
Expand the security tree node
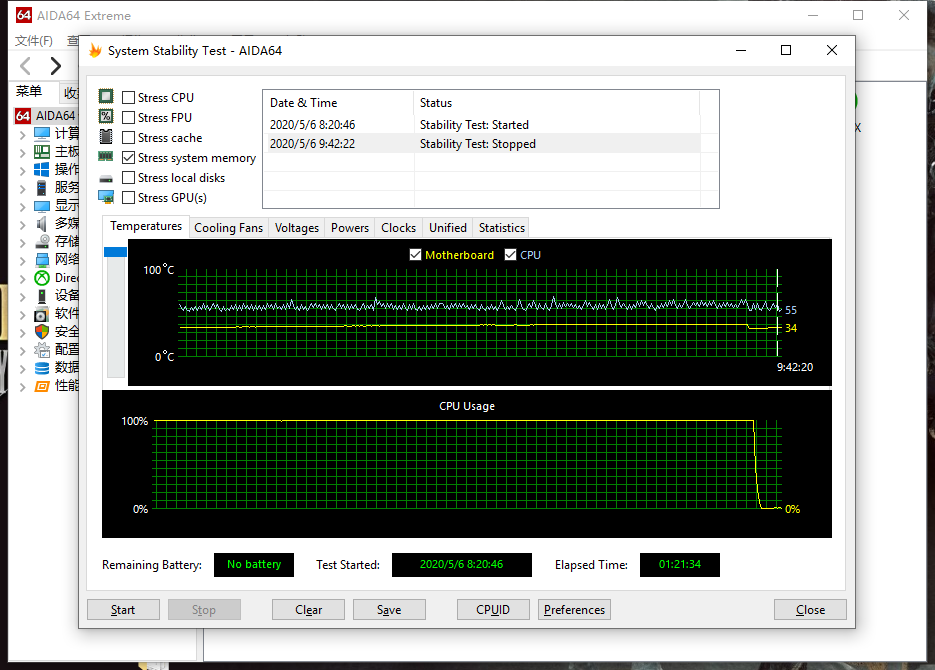pos(22,331)
